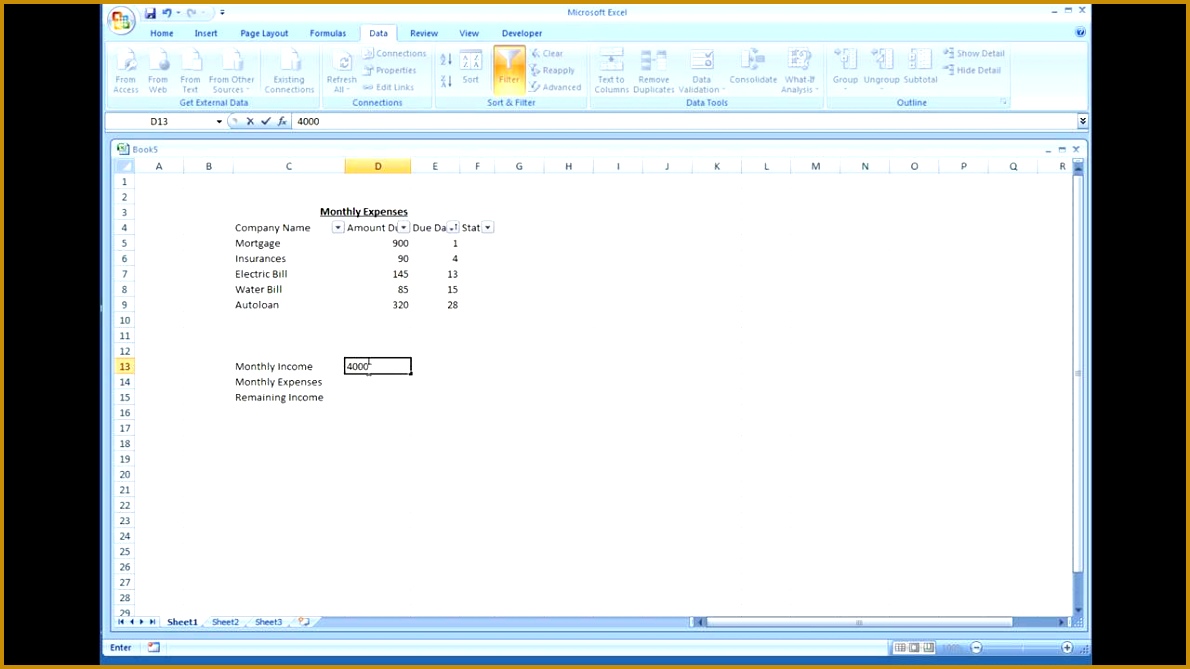Click the horizontal scrollbar
Image resolution: width=1190 pixels, height=669 pixels.
click(858, 622)
